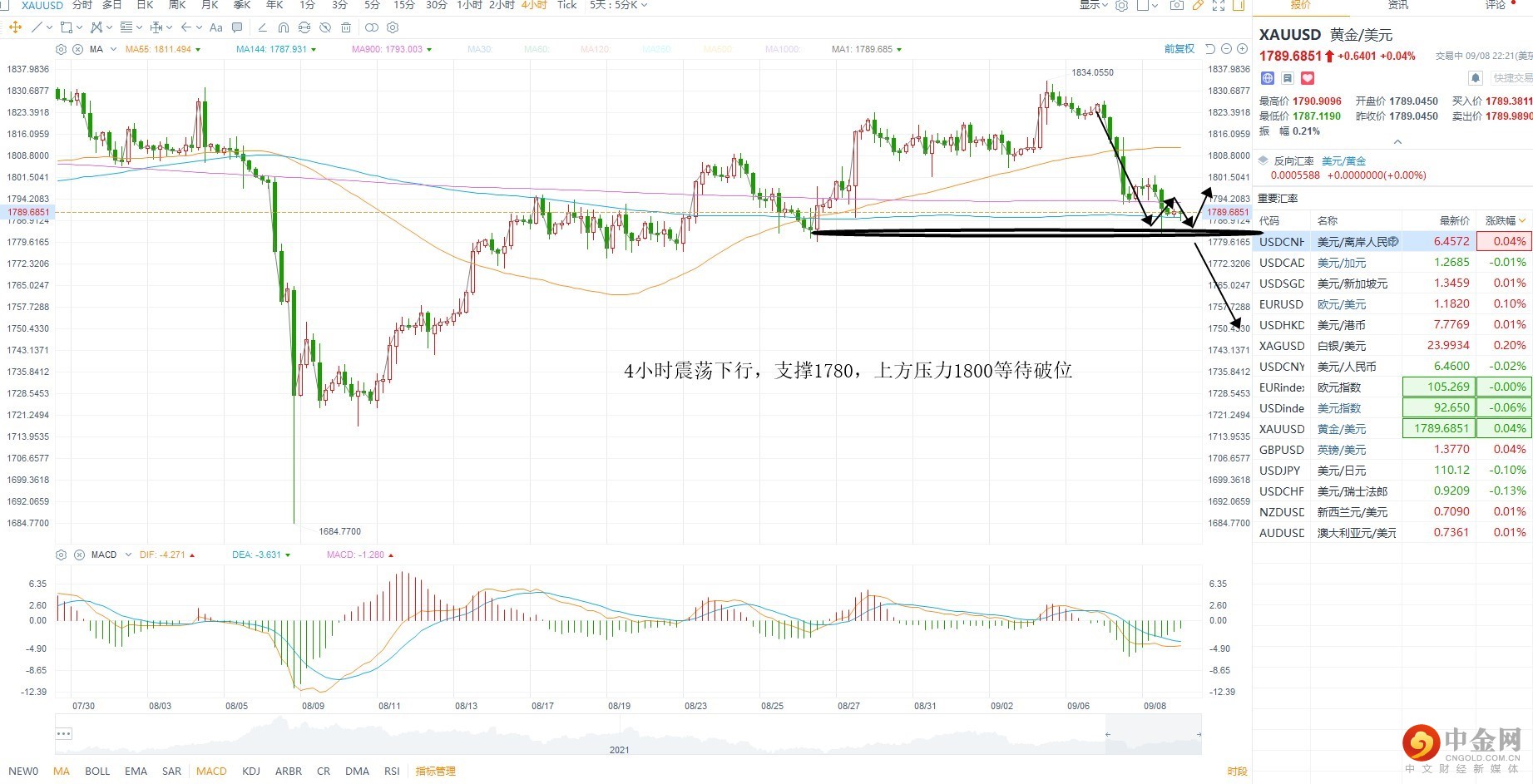This screenshot has width=1533, height=784.
Task: Select the 15分 timeframe tab
Action: 404,5
